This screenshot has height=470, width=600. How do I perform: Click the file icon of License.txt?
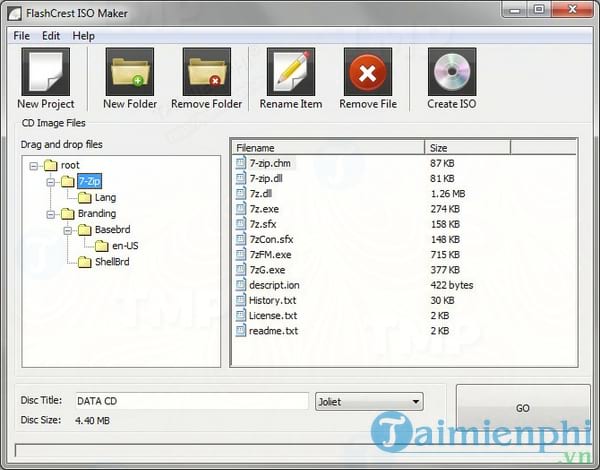tap(240, 315)
